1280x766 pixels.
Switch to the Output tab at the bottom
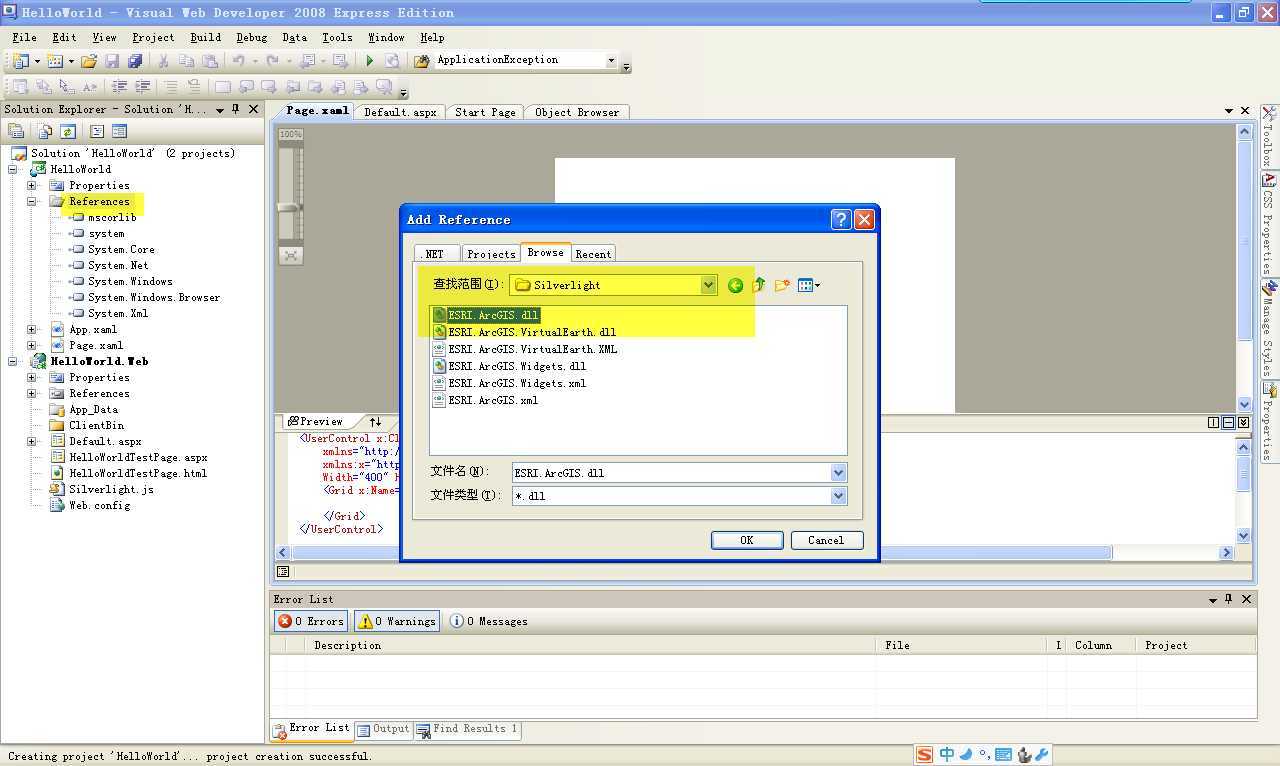383,729
